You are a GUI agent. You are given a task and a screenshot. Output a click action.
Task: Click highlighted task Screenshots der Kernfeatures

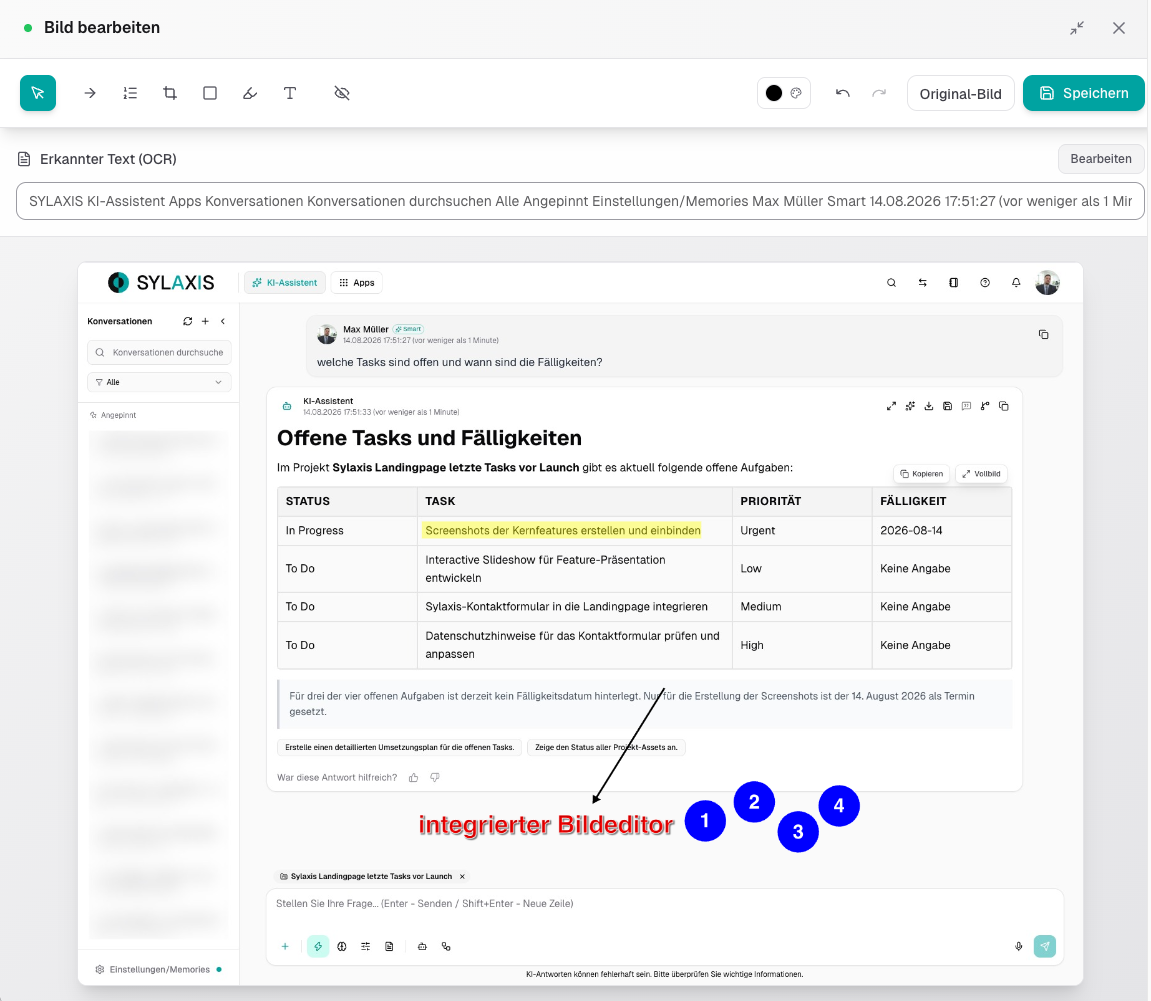(x=563, y=531)
